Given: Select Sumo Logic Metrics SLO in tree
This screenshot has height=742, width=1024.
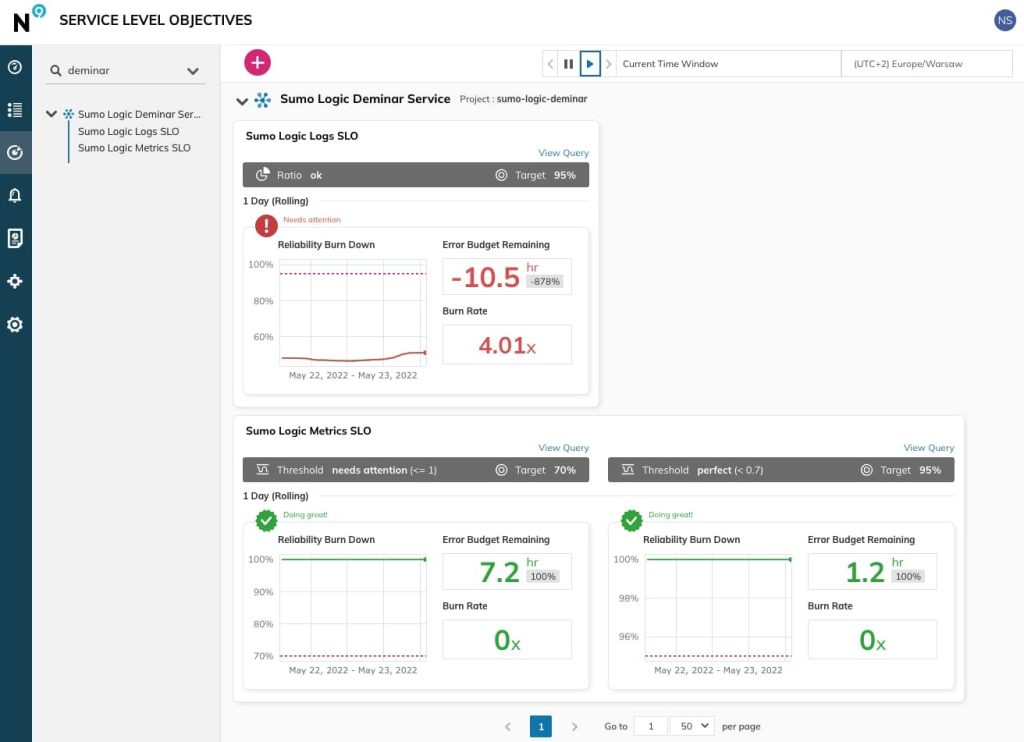Looking at the screenshot, I should coord(134,148).
